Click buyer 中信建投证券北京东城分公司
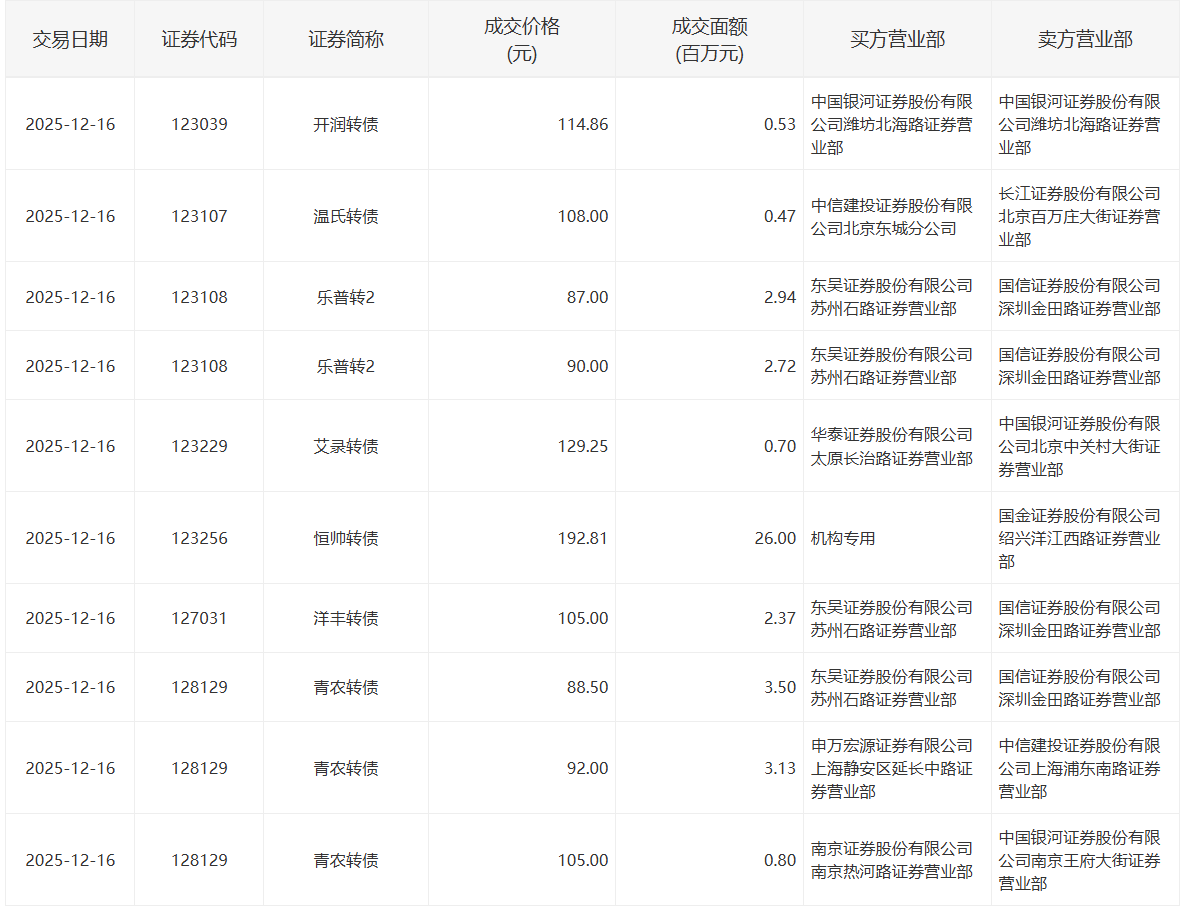Image resolution: width=1187 pixels, height=912 pixels. (x=892, y=216)
